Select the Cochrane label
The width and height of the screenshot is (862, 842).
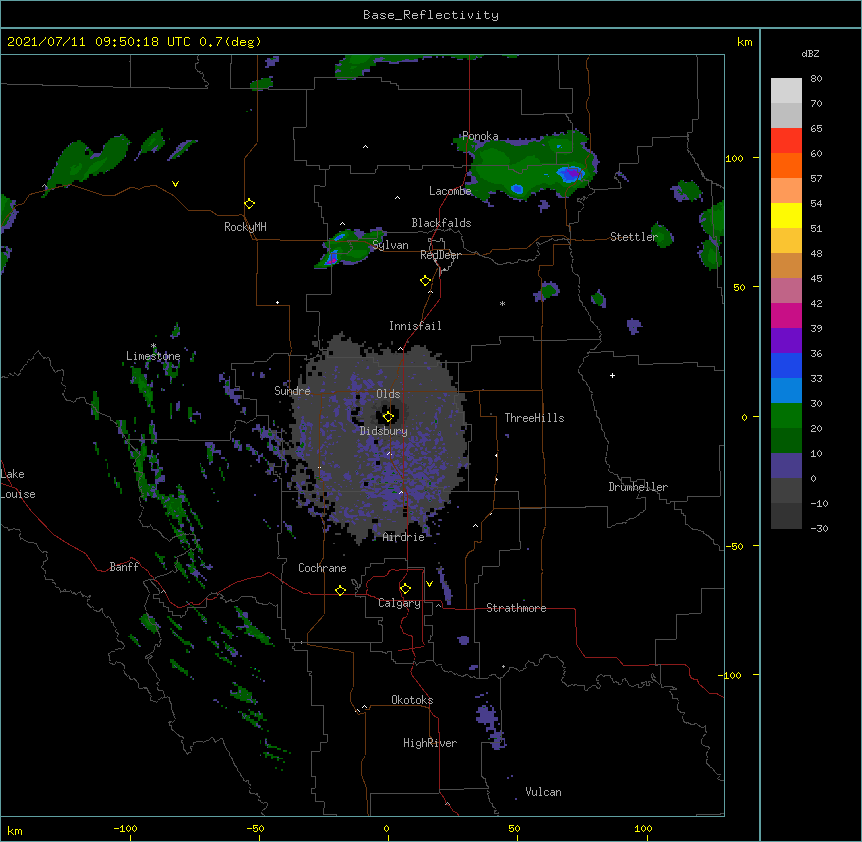click(322, 568)
